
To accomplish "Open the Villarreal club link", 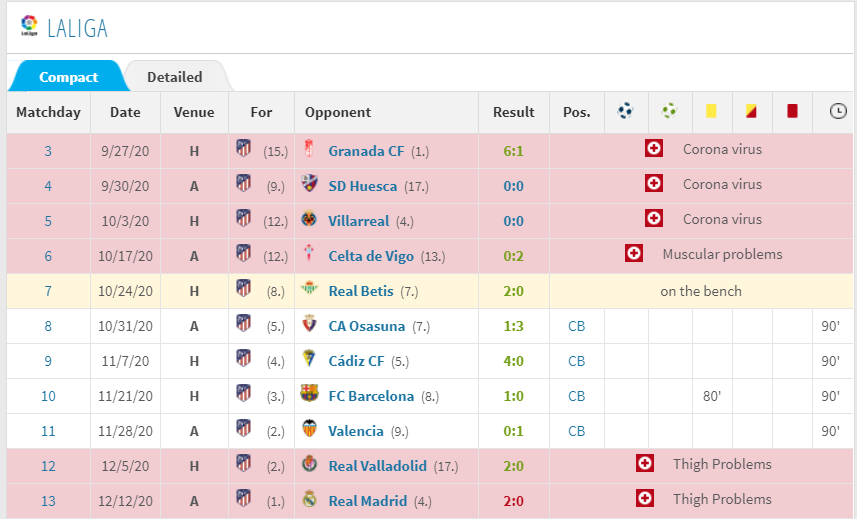I will tap(358, 220).
